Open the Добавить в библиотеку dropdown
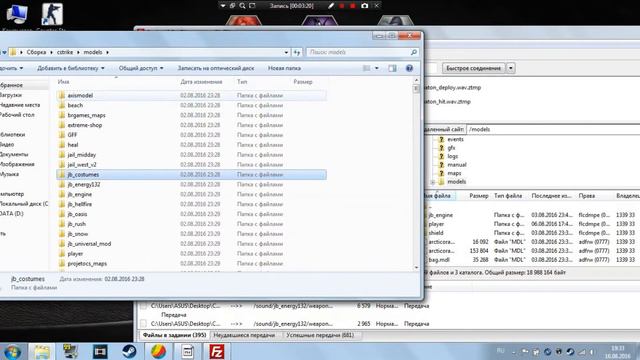The height and width of the screenshot is (360, 640). pos(71,68)
